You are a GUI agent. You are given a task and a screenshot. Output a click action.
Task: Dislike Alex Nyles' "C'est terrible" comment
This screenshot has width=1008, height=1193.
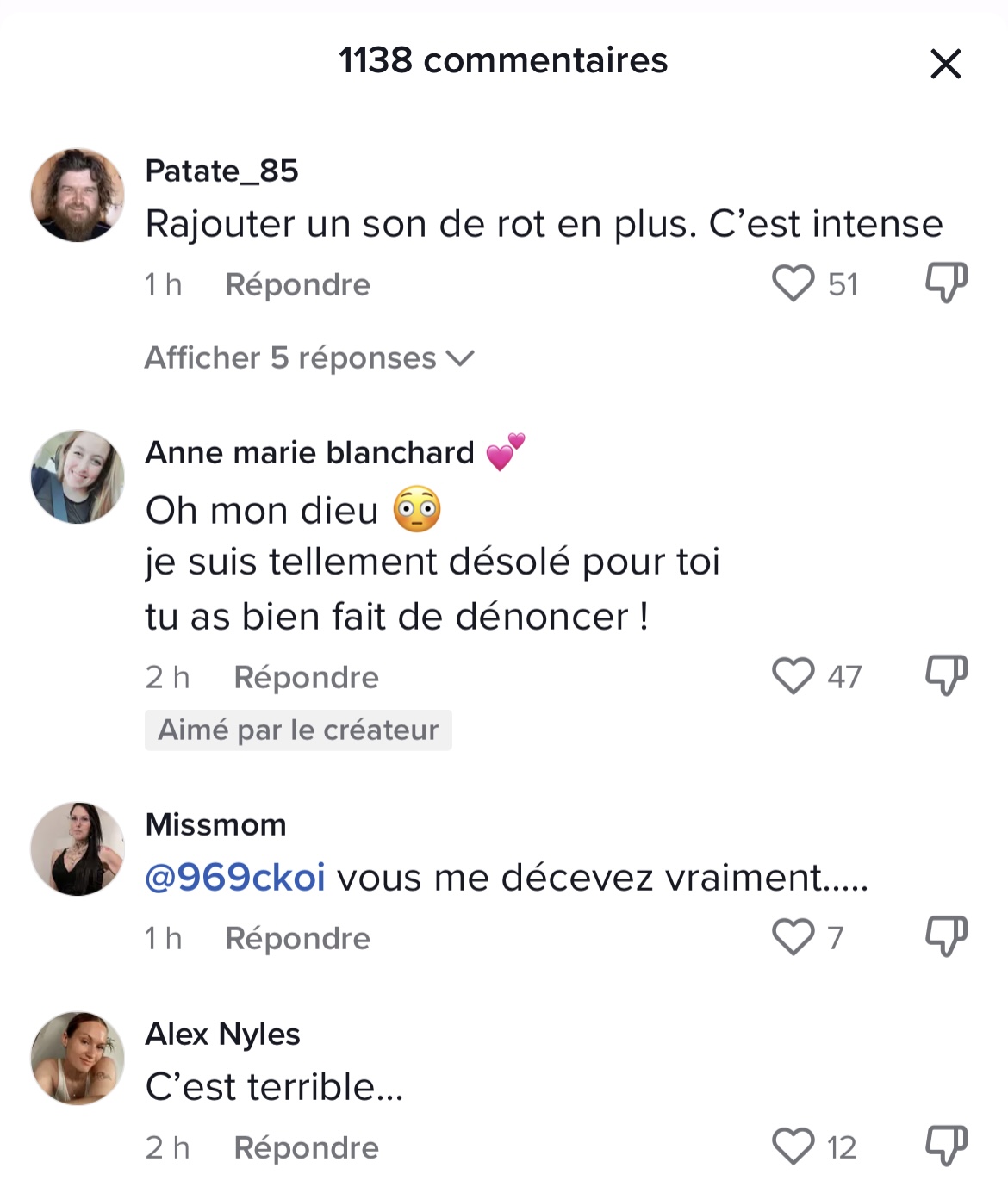point(946,1146)
